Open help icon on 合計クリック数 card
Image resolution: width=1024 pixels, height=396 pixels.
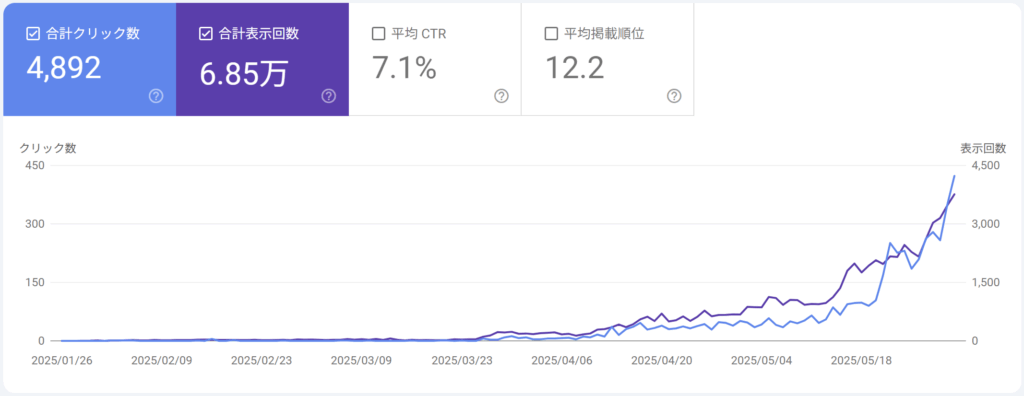pyautogui.click(x=156, y=97)
